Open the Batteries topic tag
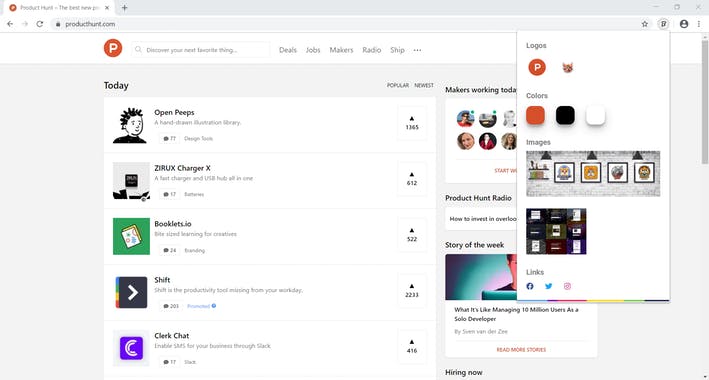709x380 pixels. pos(194,195)
